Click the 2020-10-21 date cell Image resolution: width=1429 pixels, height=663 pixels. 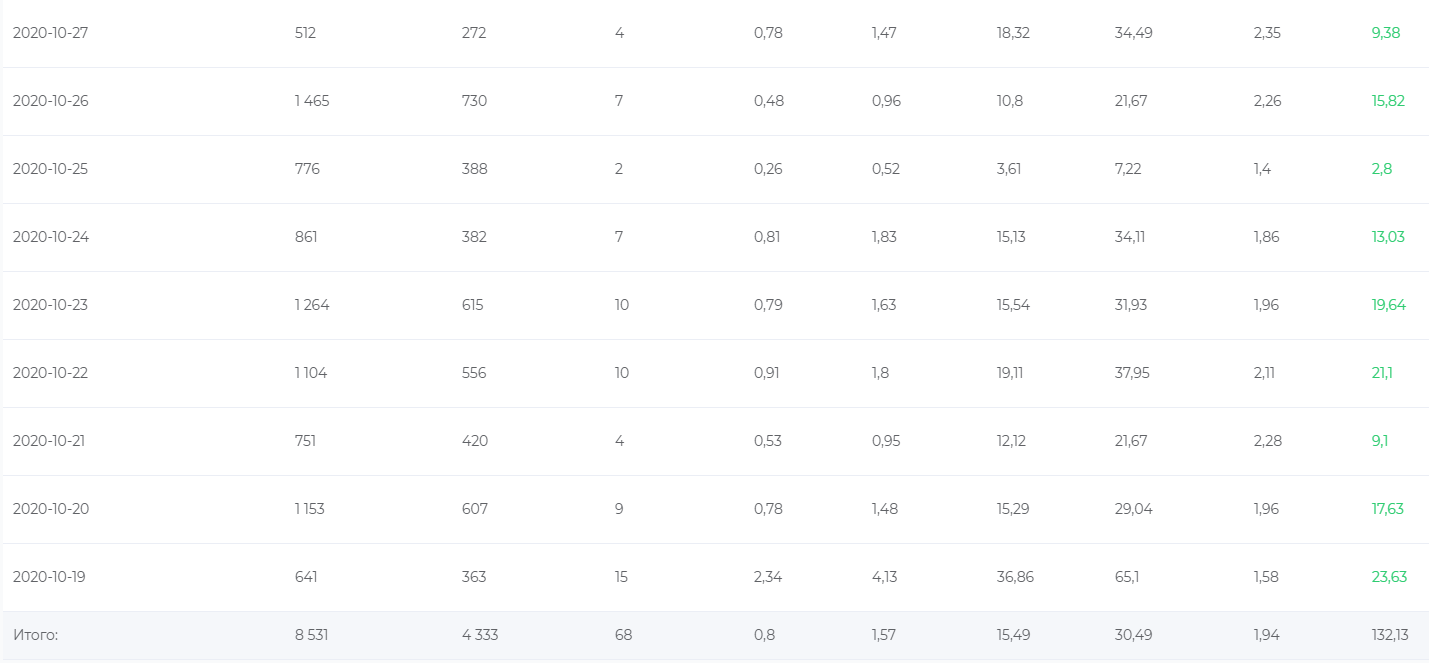click(50, 441)
